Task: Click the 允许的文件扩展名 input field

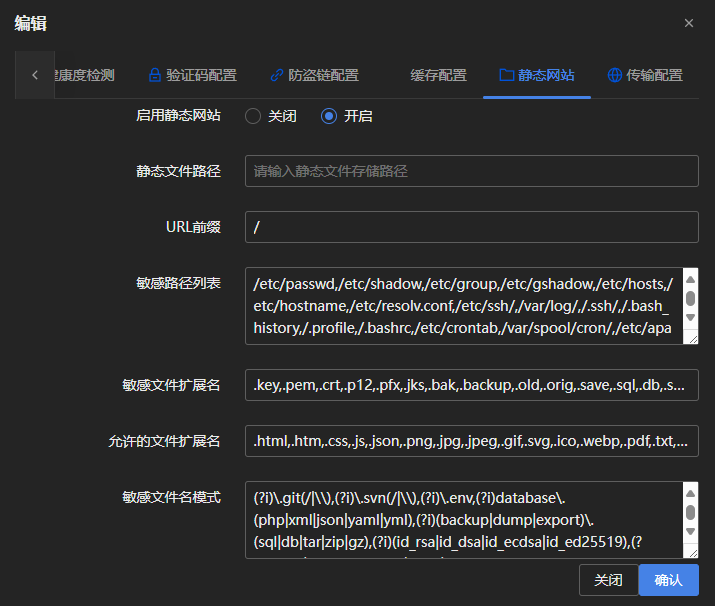Action: pyautogui.click(x=471, y=441)
